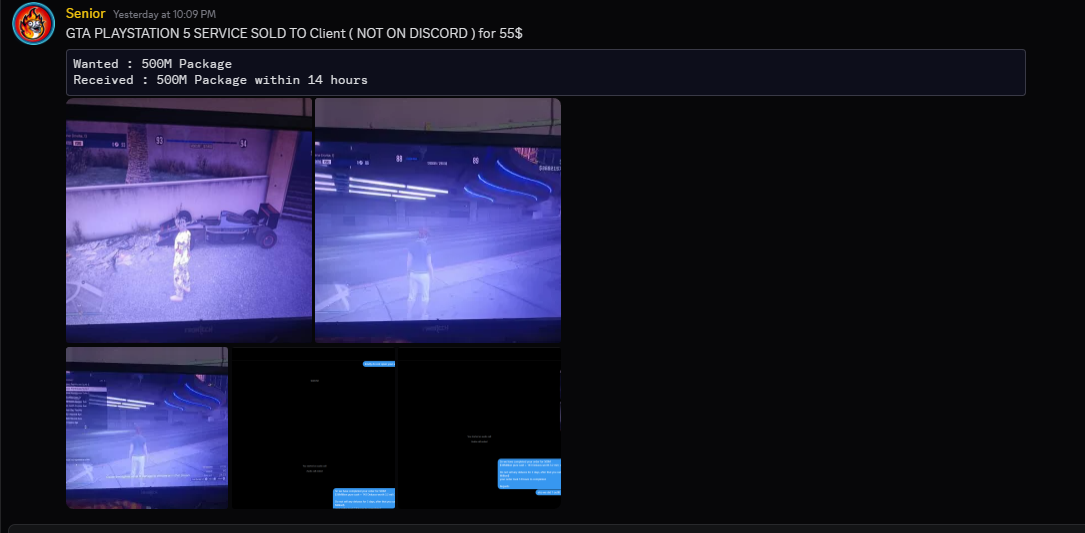Click the character in the floral outfit
The width and height of the screenshot is (1085, 533).
point(181,259)
